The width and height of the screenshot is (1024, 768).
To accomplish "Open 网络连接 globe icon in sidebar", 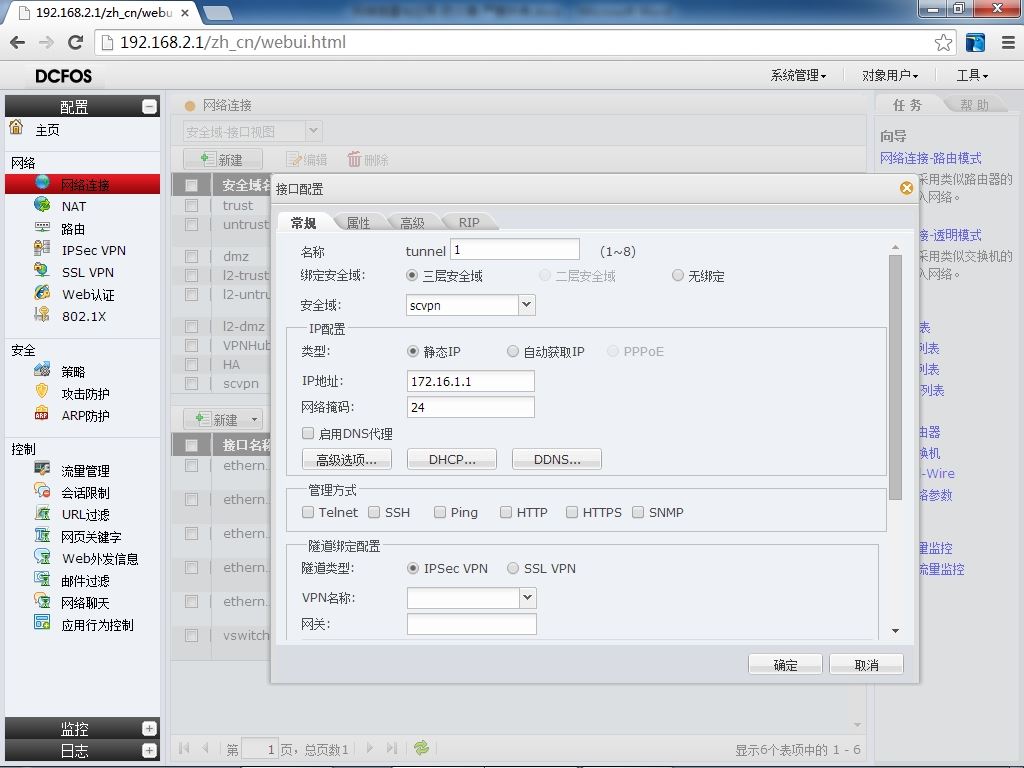I will (42, 182).
